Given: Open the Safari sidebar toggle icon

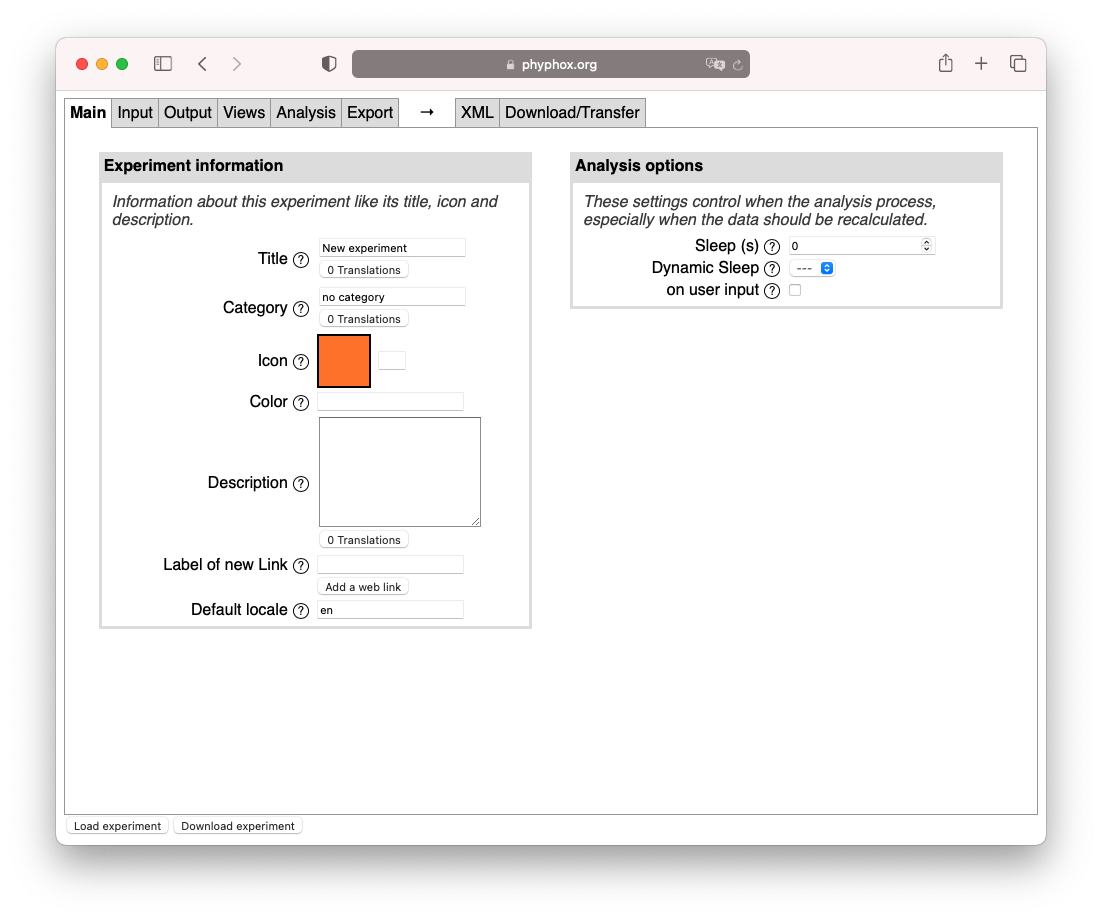Looking at the screenshot, I should click(163, 64).
